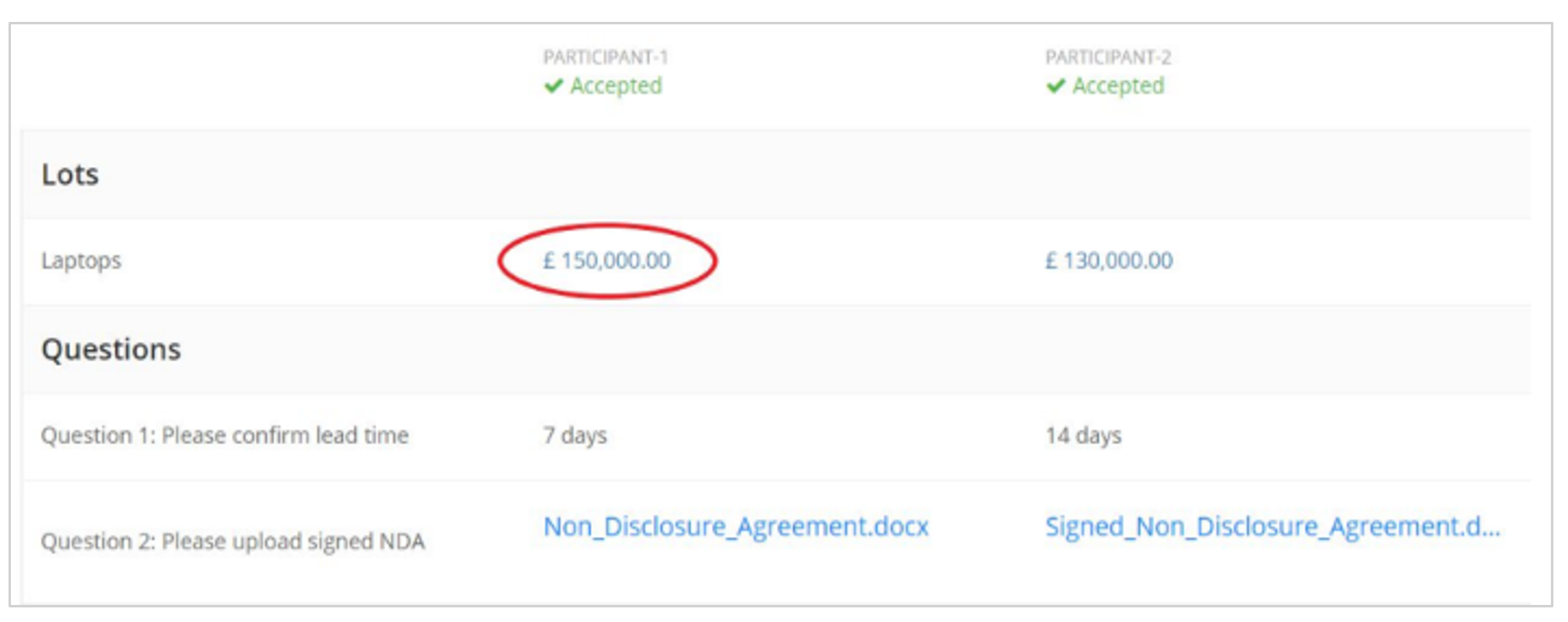
Task: Click the pound sign of Participant-2's bid
Action: 1051,260
